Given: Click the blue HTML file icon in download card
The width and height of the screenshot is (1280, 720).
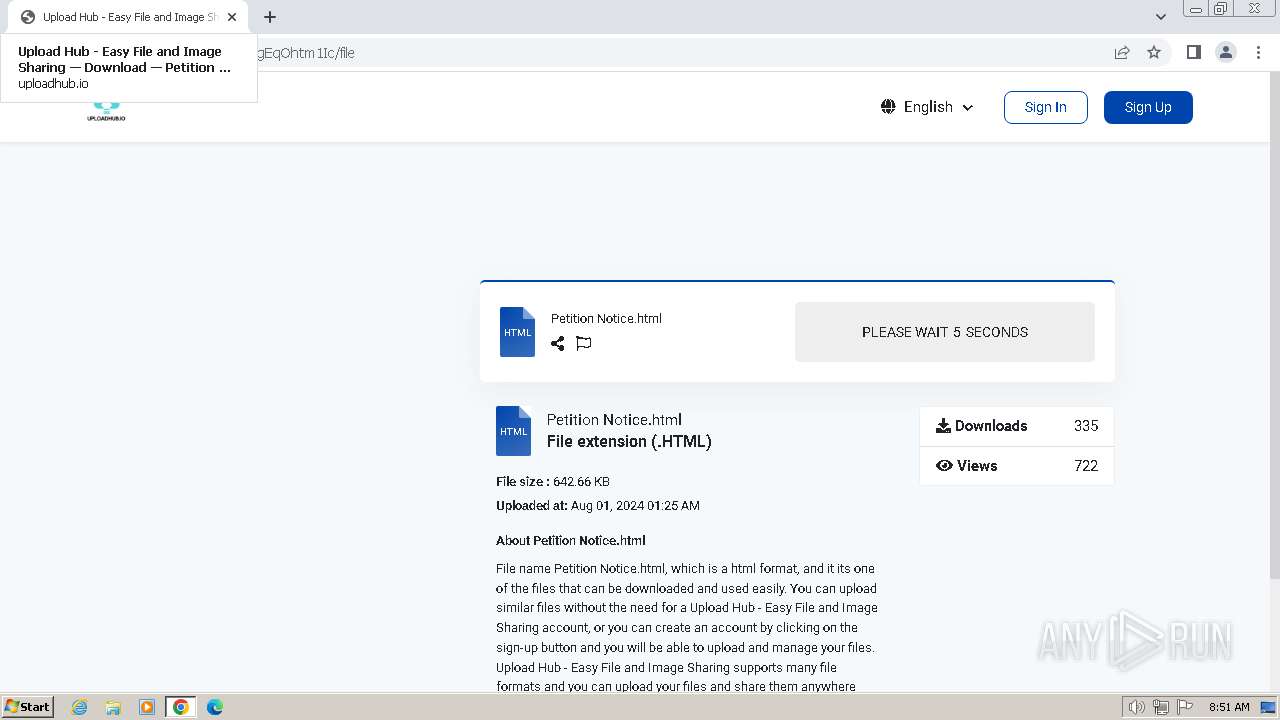Looking at the screenshot, I should (517, 332).
